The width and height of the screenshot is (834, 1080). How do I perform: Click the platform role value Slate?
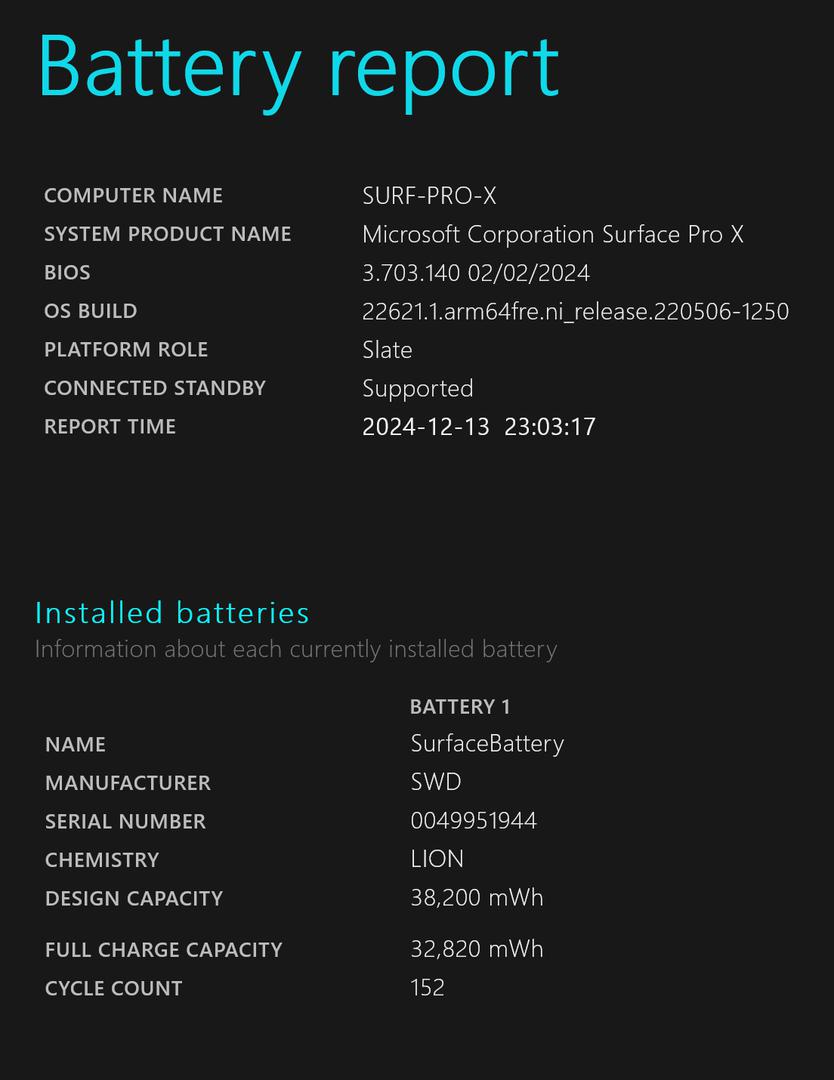[387, 350]
